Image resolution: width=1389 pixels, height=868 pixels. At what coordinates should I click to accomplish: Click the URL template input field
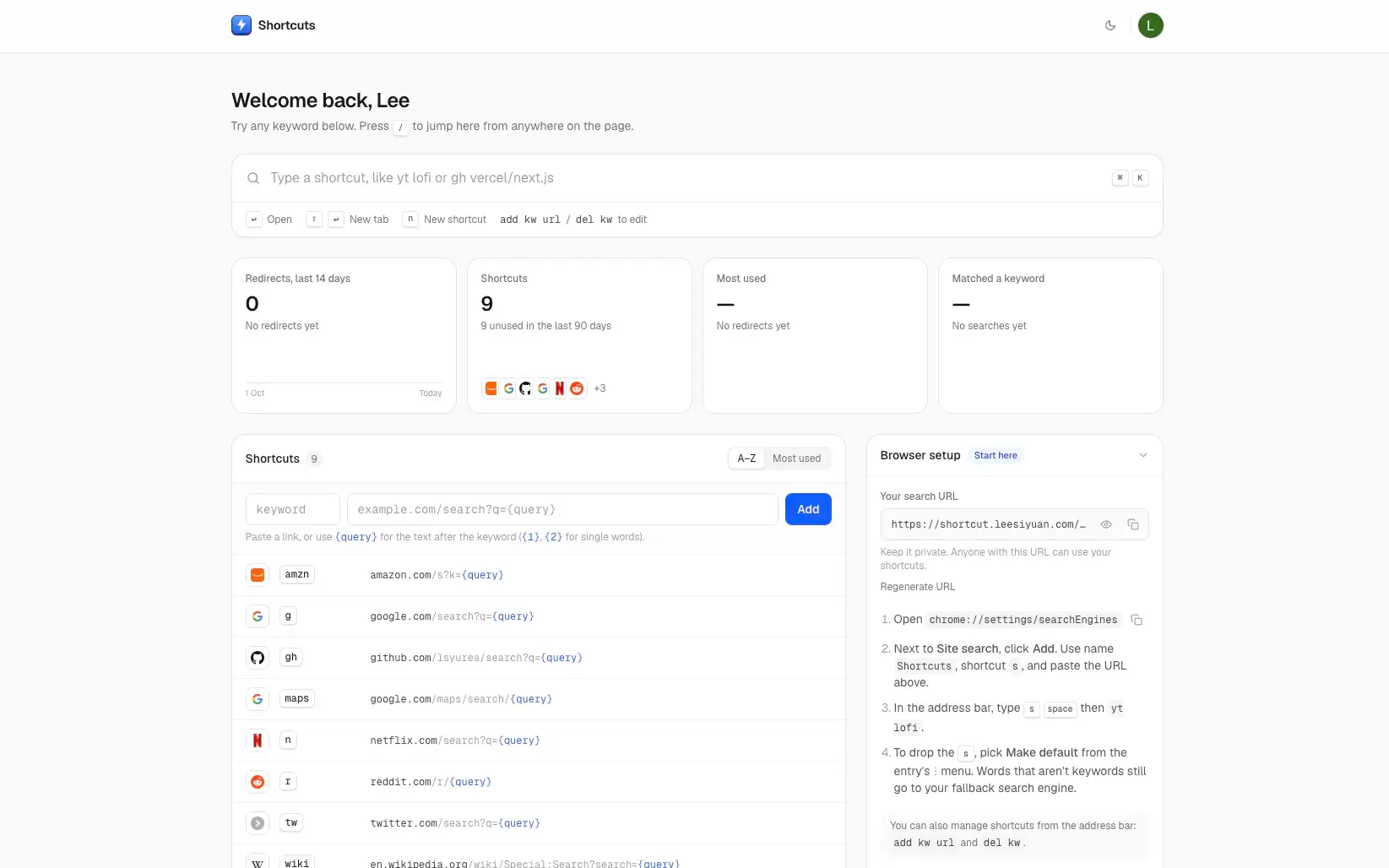[562, 509]
